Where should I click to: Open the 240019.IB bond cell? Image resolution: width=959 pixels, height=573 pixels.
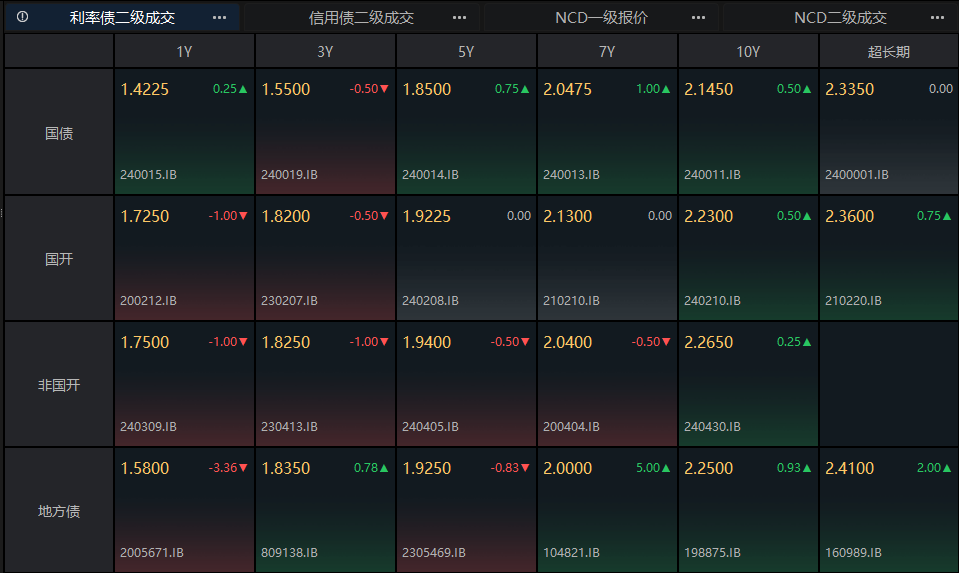coord(325,131)
